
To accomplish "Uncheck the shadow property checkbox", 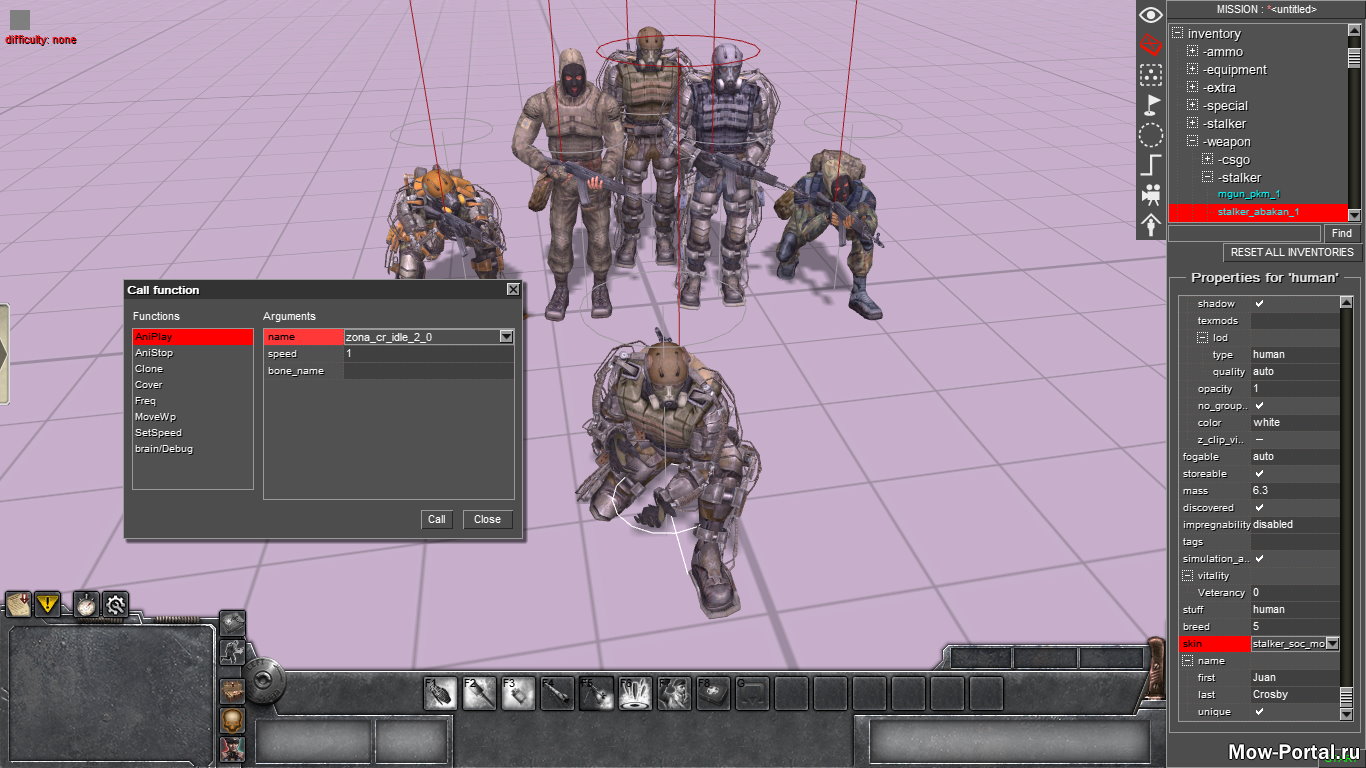I will click(1259, 304).
